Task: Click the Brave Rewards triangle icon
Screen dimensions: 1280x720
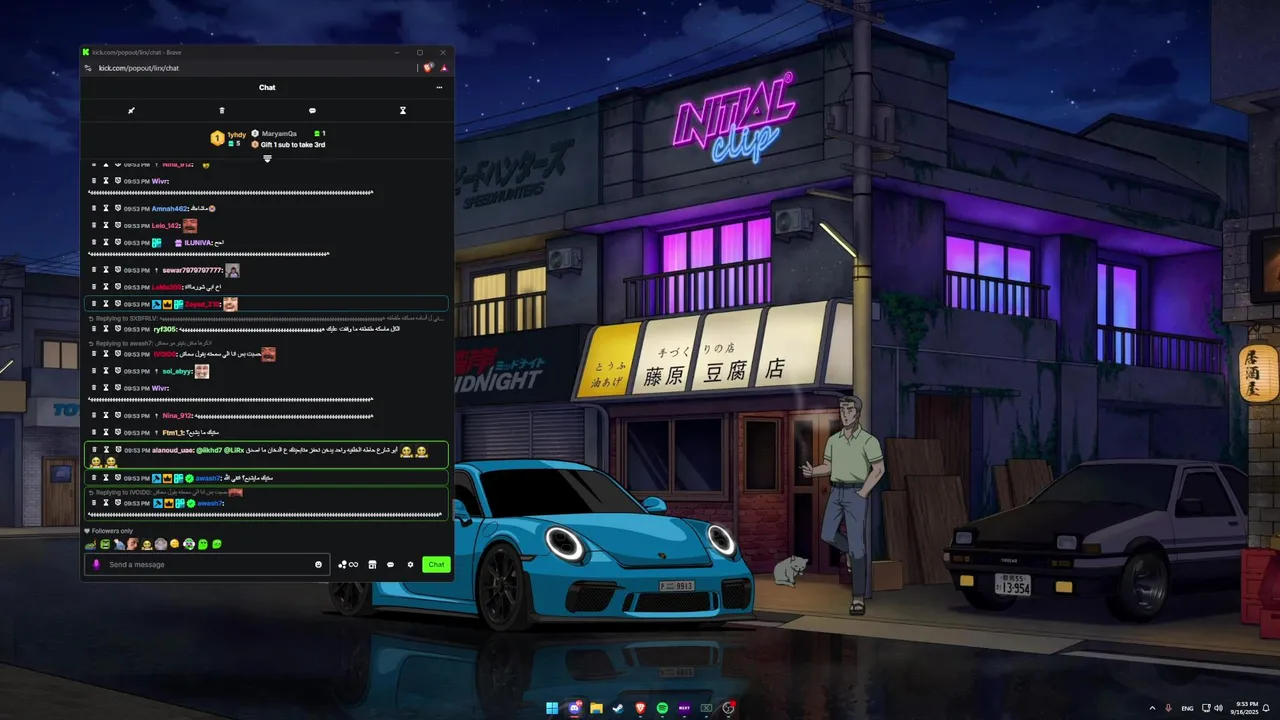Action: [x=443, y=68]
